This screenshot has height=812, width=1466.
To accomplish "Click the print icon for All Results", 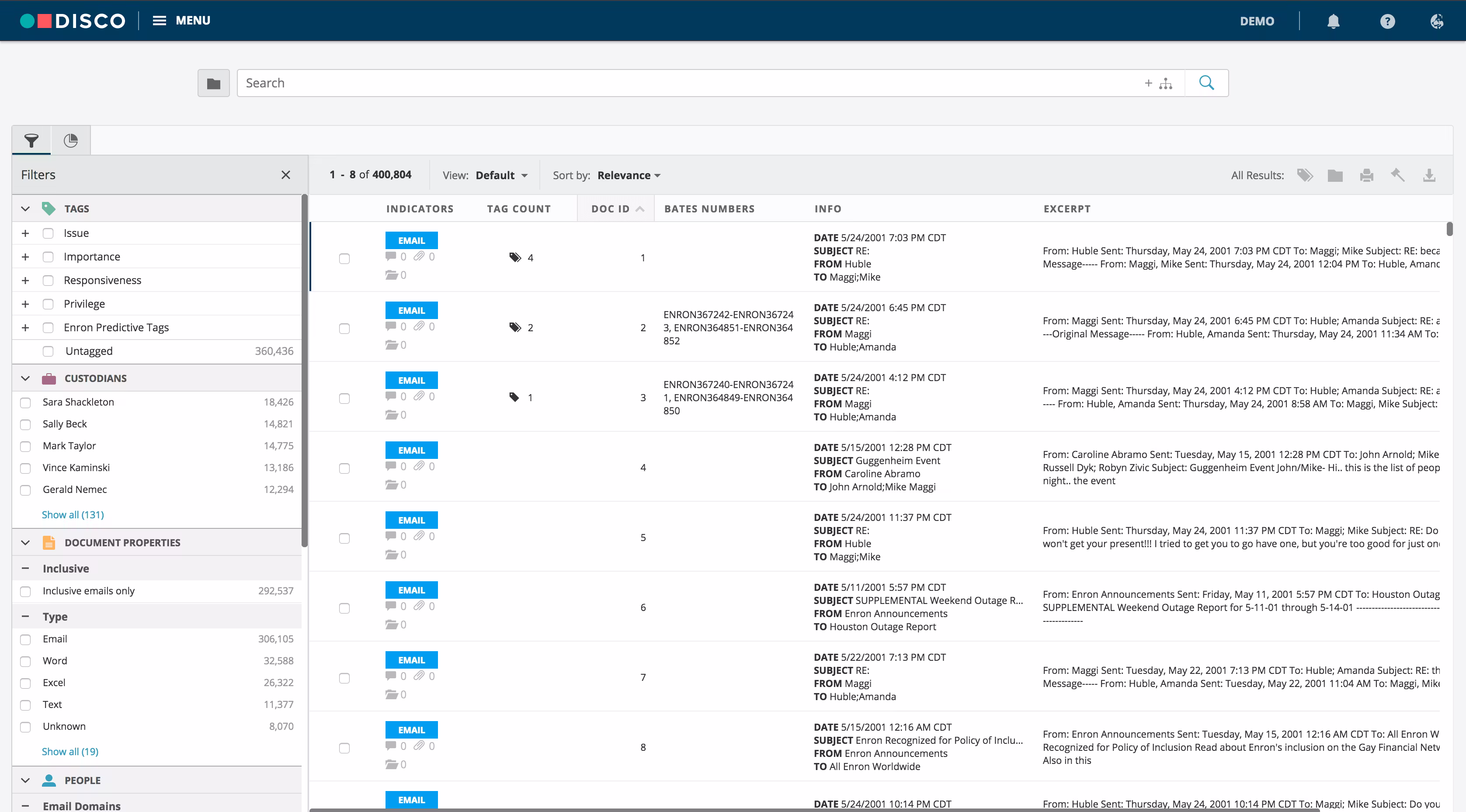I will click(1366, 175).
